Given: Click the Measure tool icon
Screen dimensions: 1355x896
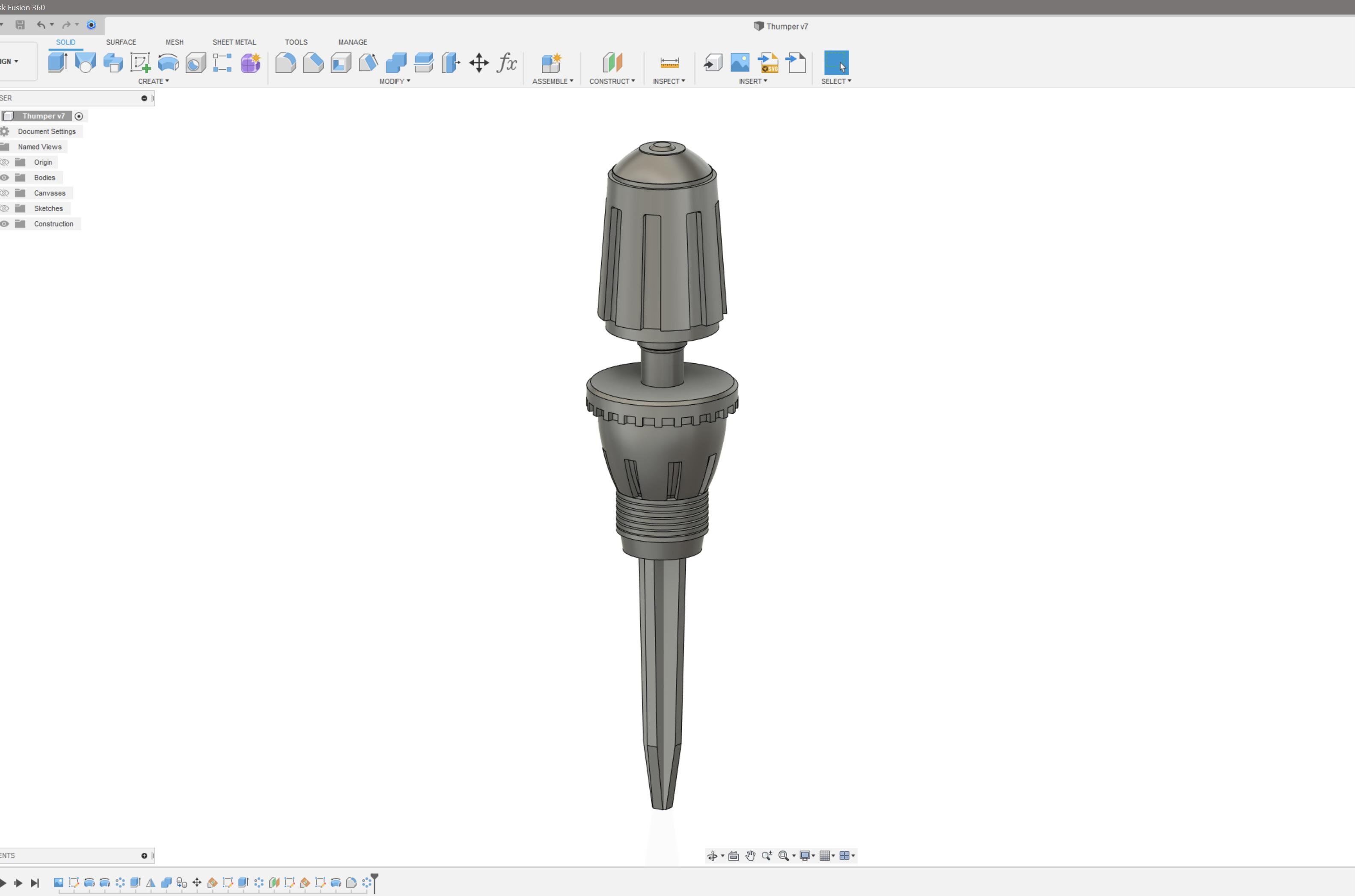Looking at the screenshot, I should [669, 62].
